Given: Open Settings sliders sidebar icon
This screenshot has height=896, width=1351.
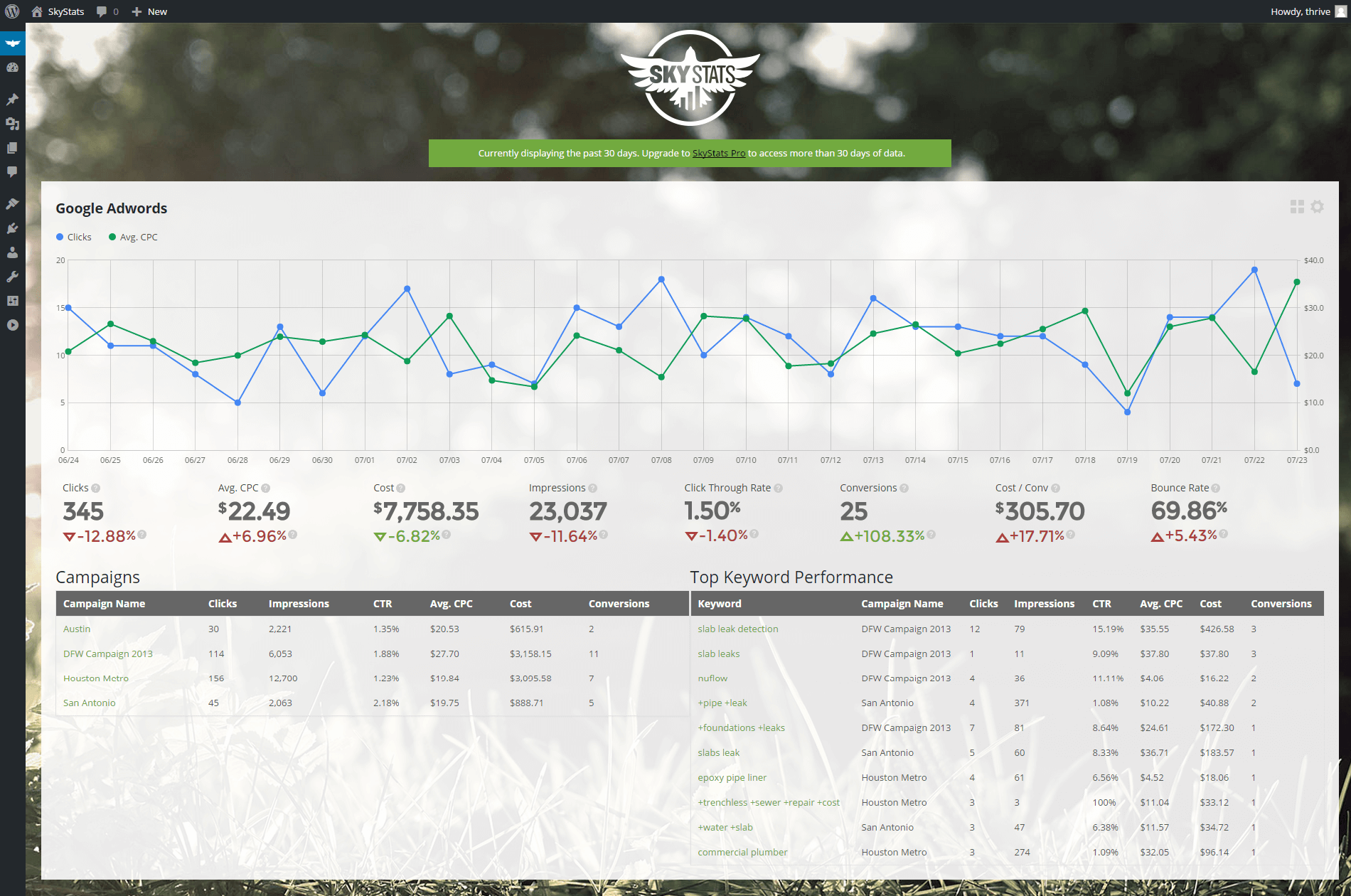Looking at the screenshot, I should [x=12, y=301].
